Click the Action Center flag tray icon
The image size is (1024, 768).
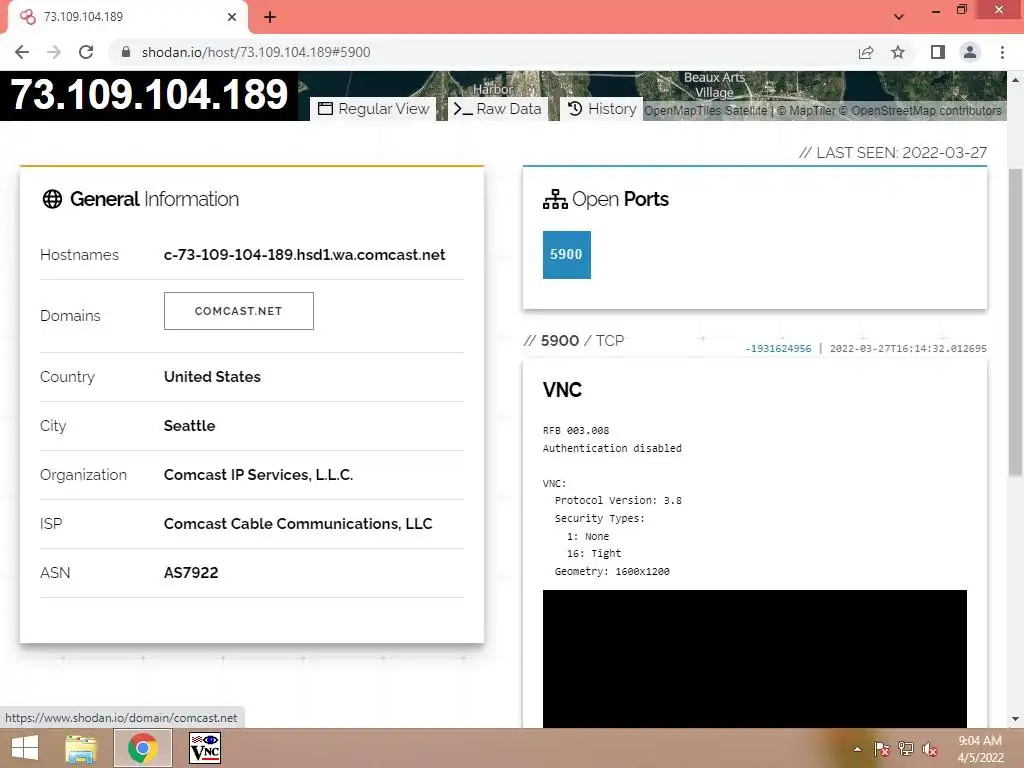(x=881, y=749)
